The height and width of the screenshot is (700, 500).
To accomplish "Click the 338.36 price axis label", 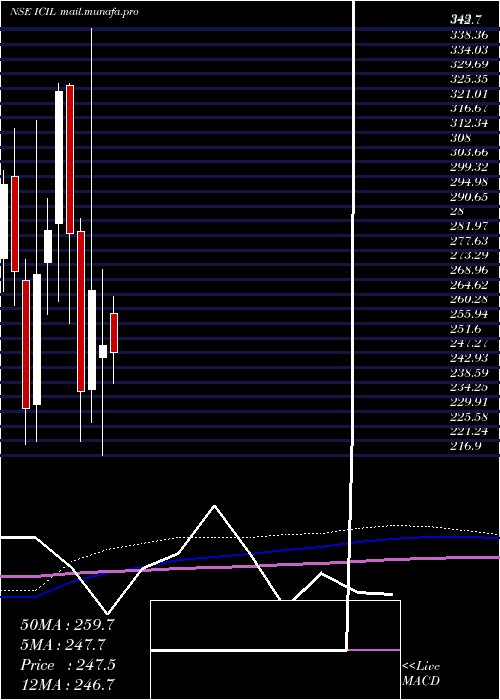I will (469, 35).
